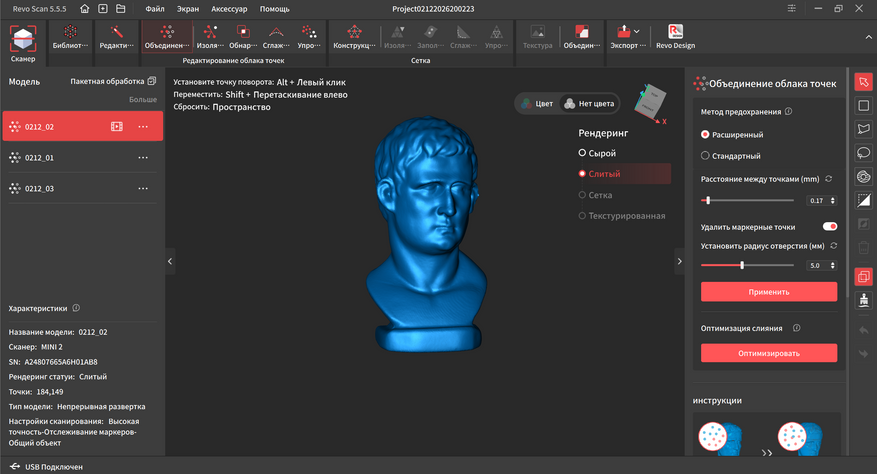Open the Файл menu
The height and width of the screenshot is (474, 877).
pos(155,9)
